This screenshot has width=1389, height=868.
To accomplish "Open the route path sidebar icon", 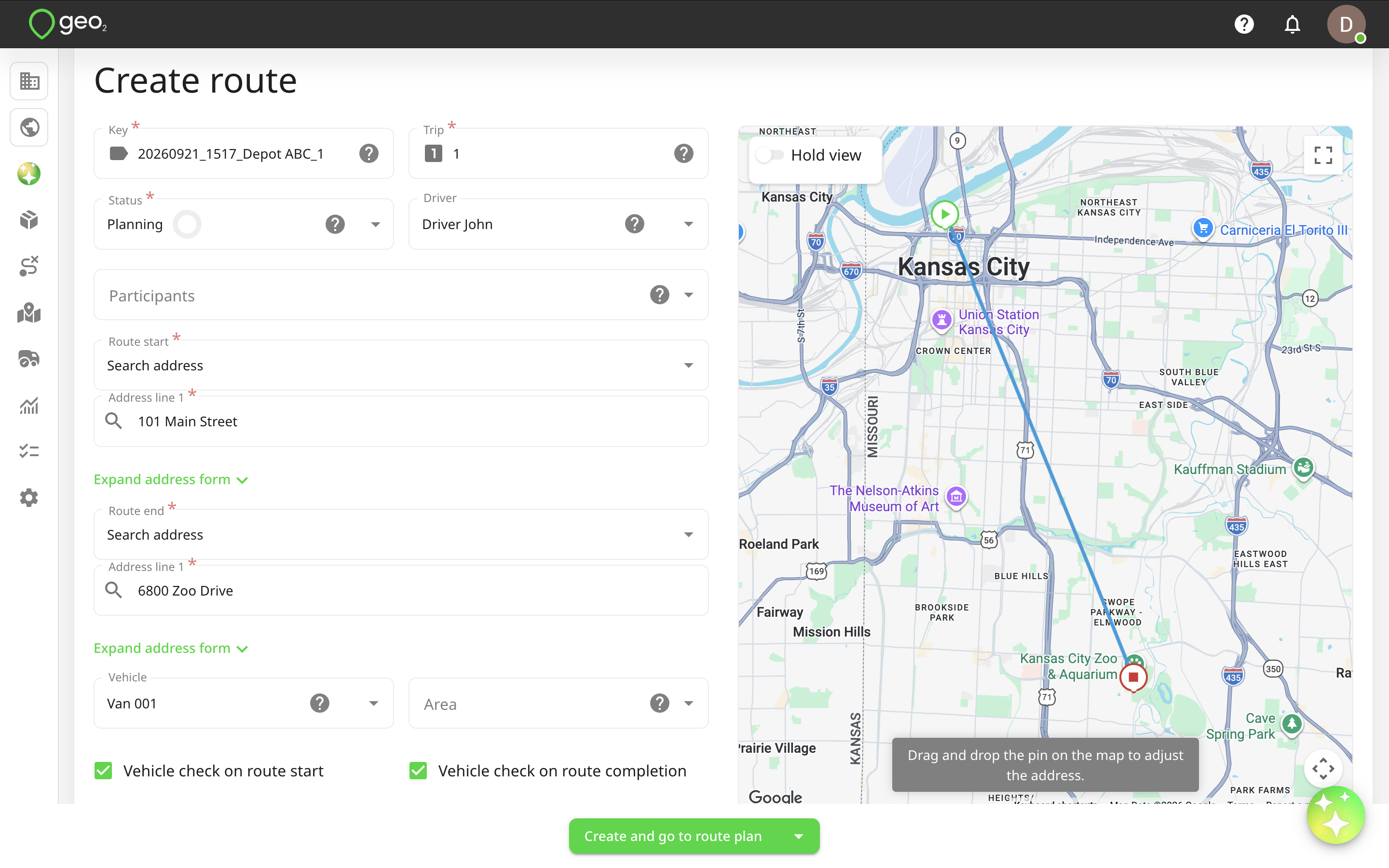I will click(x=29, y=266).
